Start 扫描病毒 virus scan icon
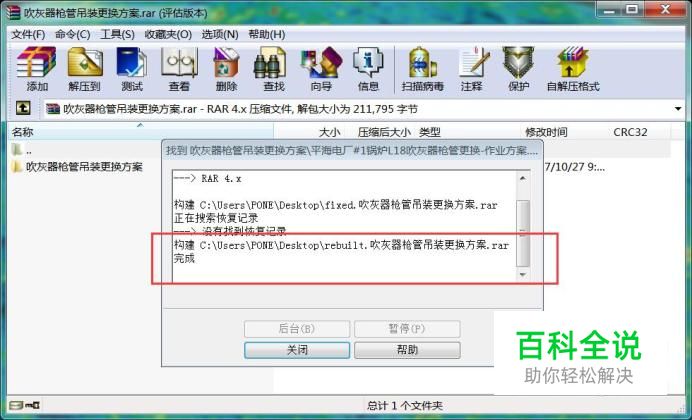Screen dimensions: 692x420 click(422, 68)
